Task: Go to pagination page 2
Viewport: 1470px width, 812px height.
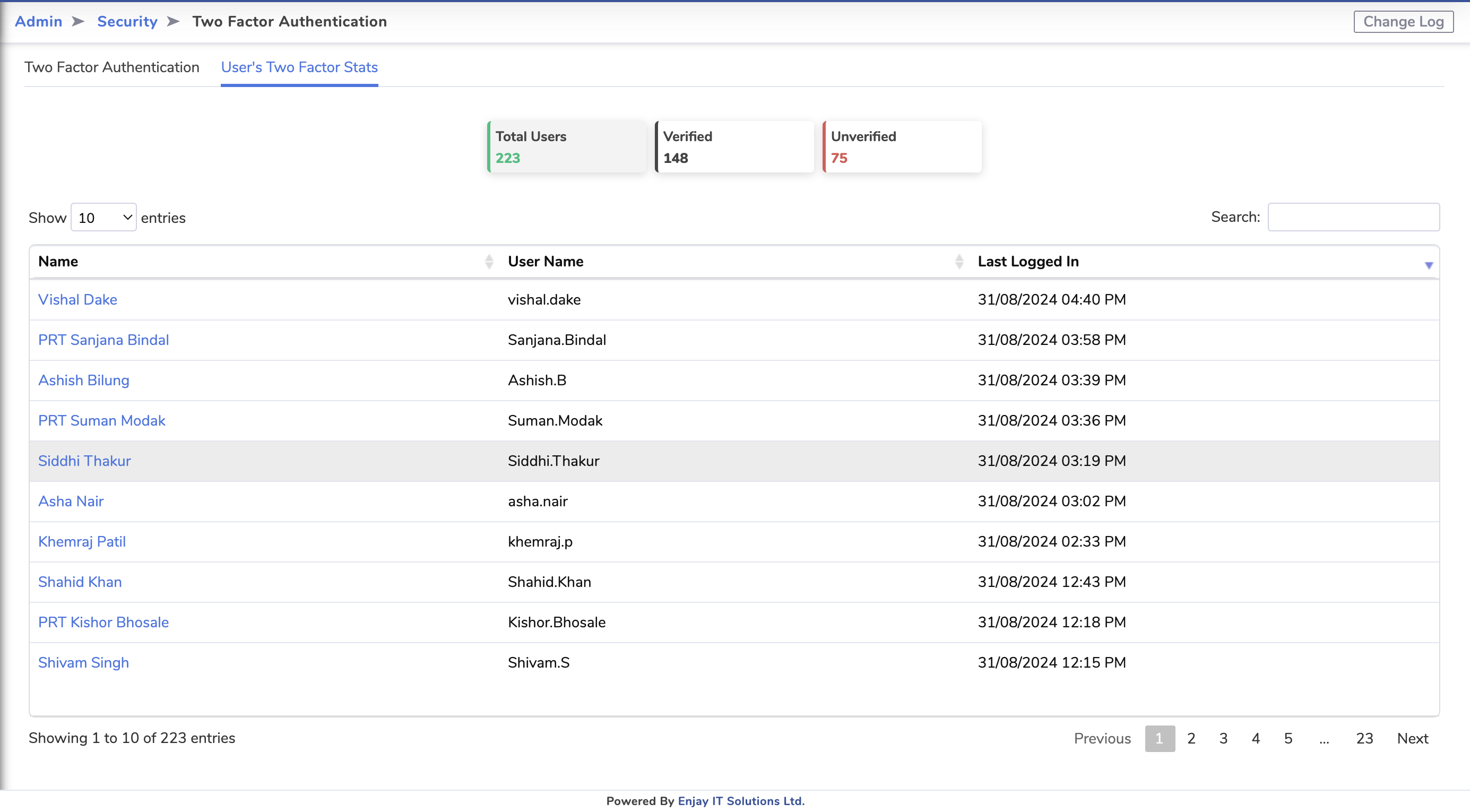Action: 1191,738
